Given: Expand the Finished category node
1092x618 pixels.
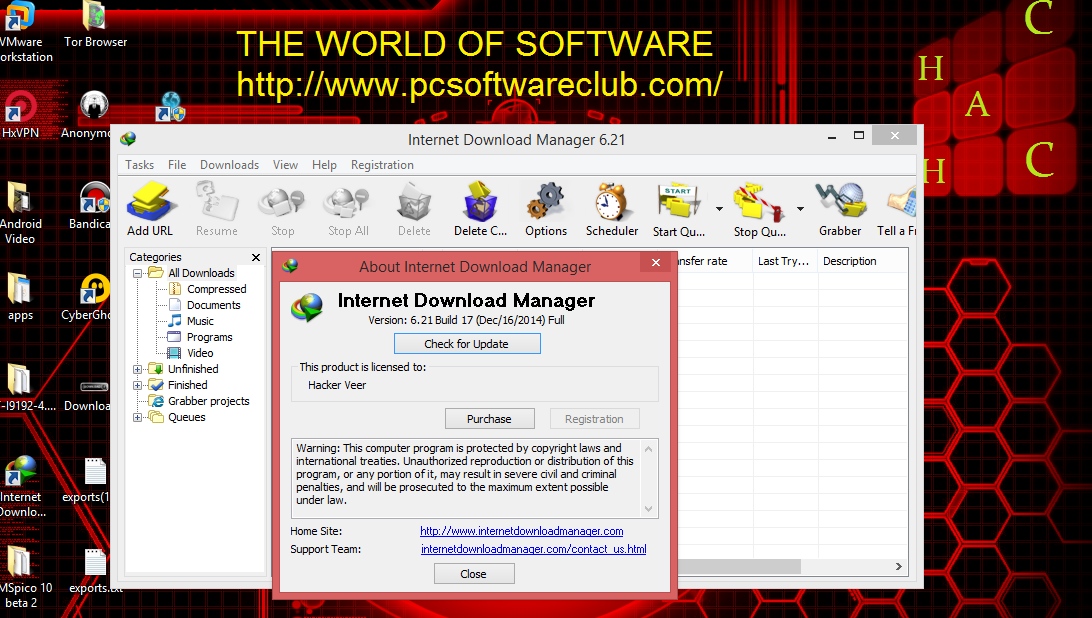Looking at the screenshot, I should [x=137, y=385].
